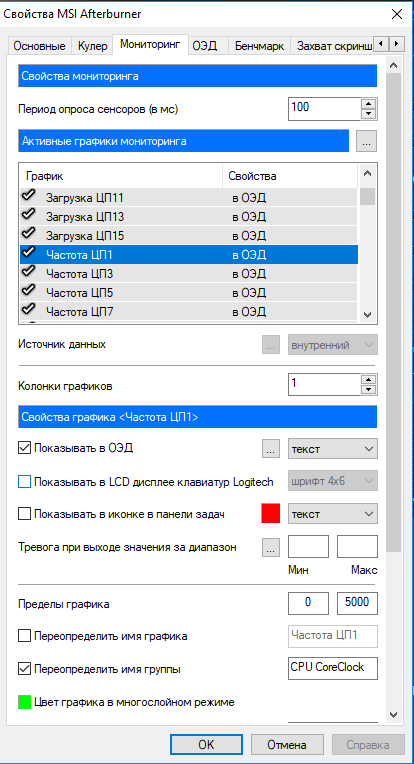Screen dimensions: 414x764
Task: Edit group name field CPU CoreClock
Action: [x=333, y=668]
